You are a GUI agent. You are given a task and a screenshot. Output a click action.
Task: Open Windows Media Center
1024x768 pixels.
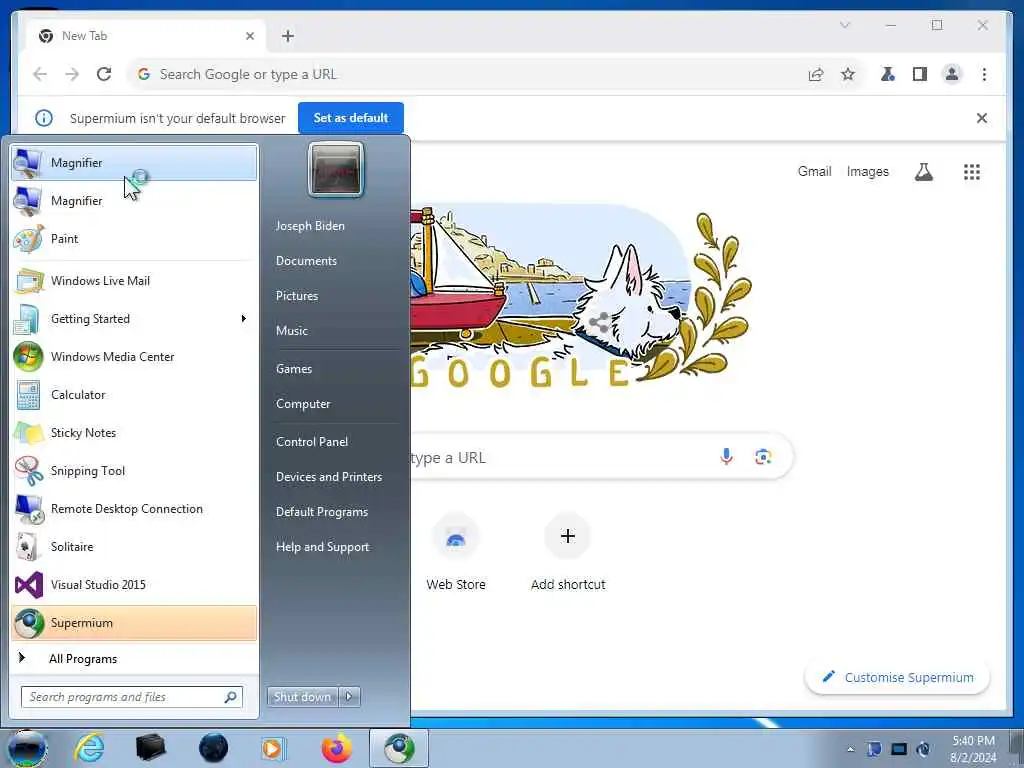point(134,357)
